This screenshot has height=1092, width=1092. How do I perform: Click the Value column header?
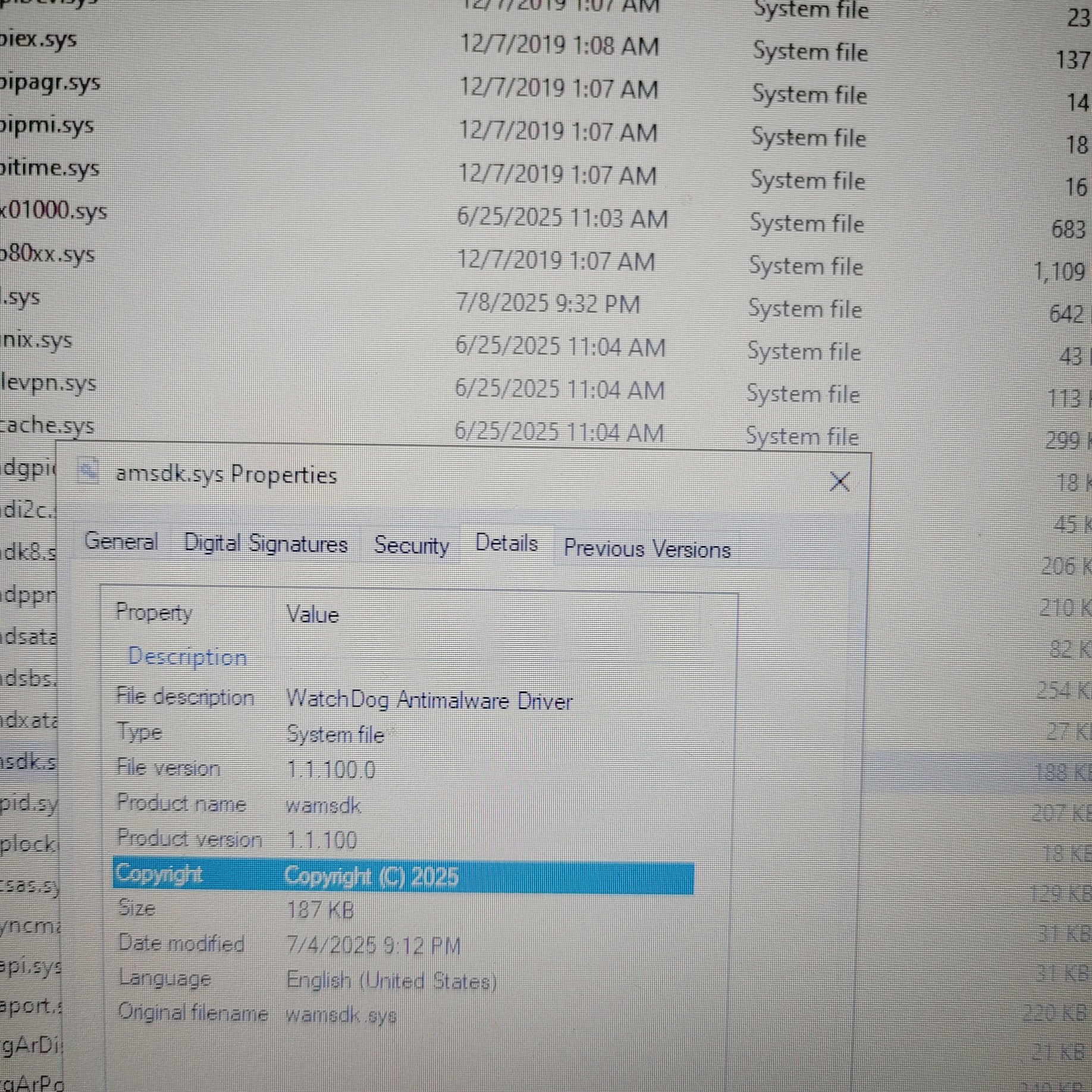[313, 614]
